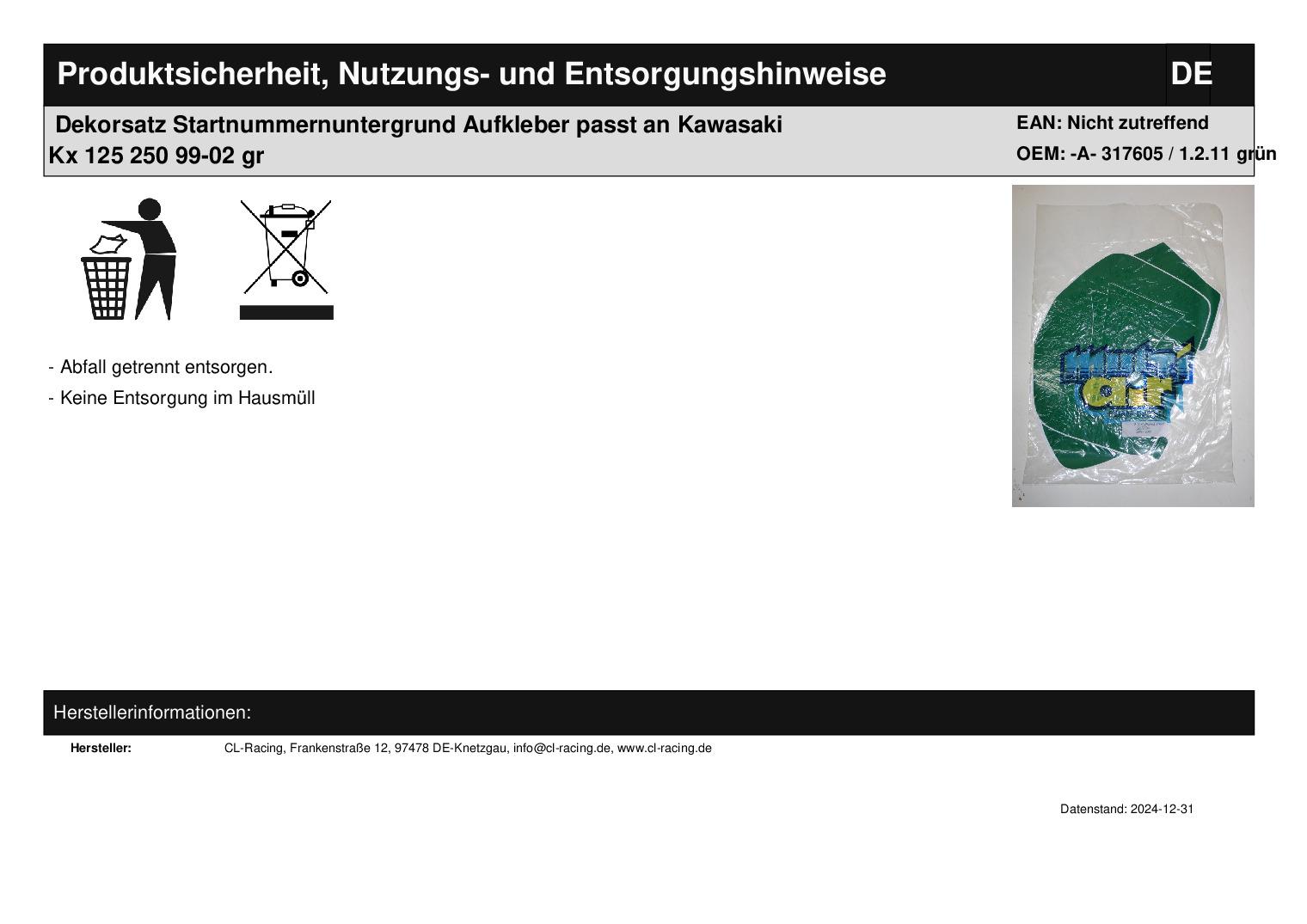This screenshot has height=924, width=1307.
Task: Click the black bar beneath crossed-out bin
Action: tap(286, 313)
